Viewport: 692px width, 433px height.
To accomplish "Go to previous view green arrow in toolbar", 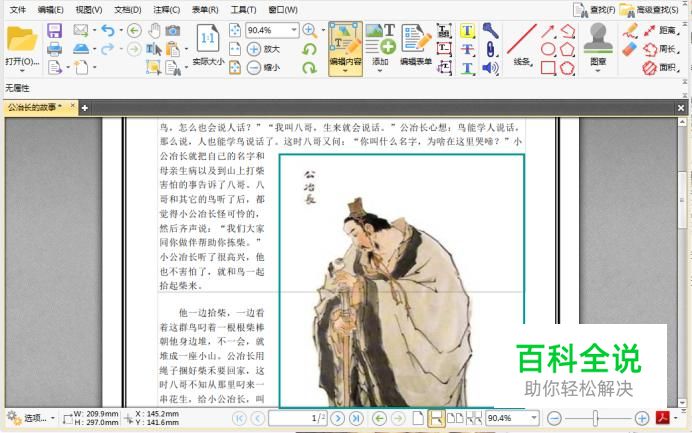I will click(x=134, y=30).
